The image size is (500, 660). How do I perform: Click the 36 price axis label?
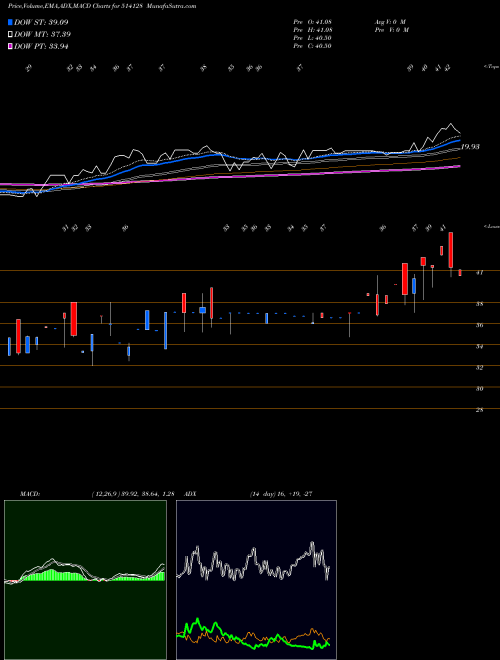click(x=479, y=325)
